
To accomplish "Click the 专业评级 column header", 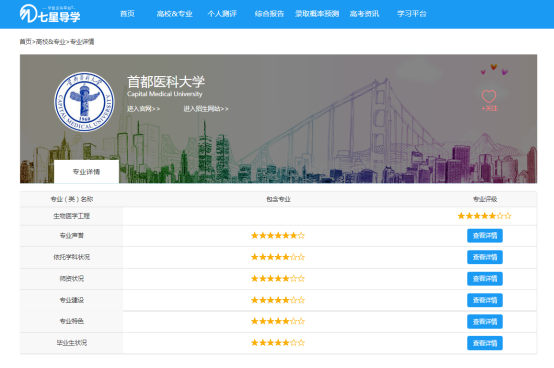I will [485, 199].
